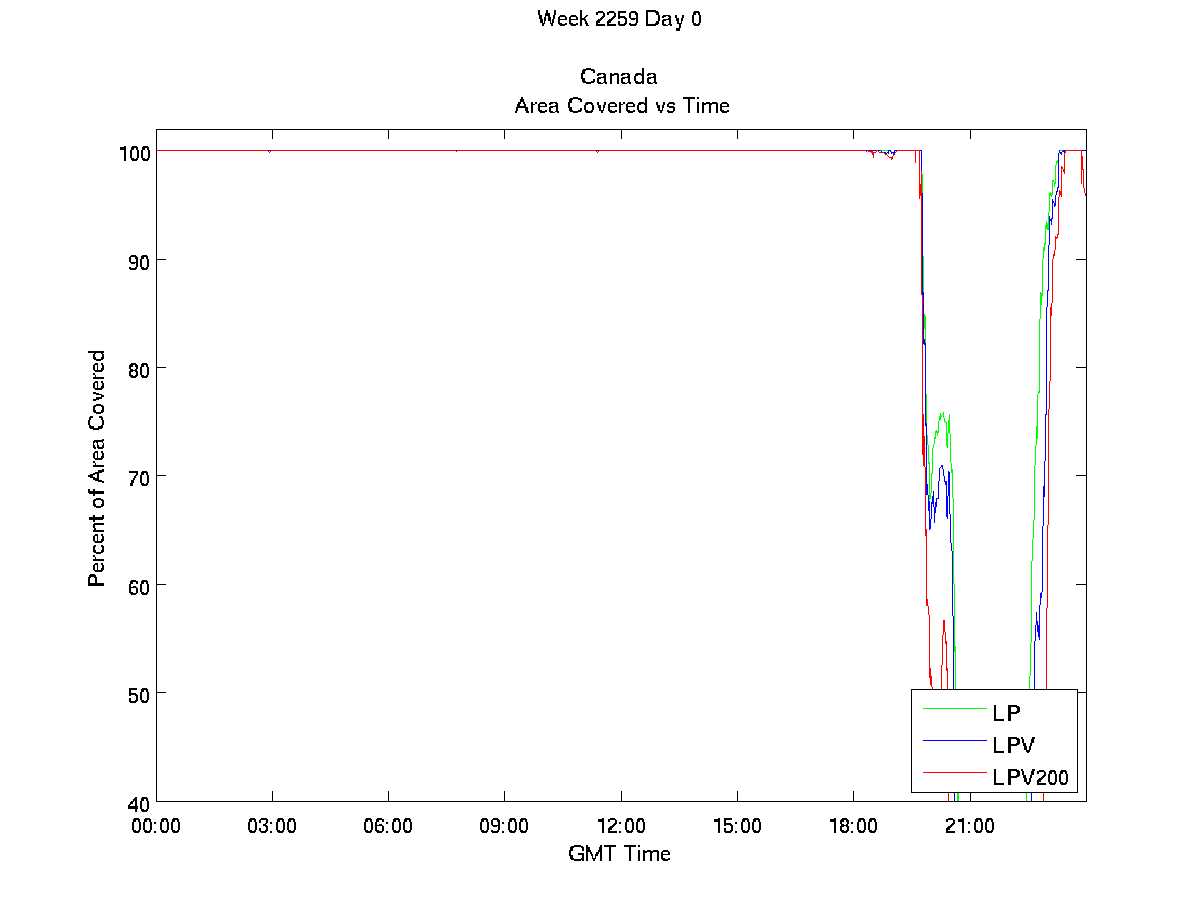This screenshot has height=900, width=1200.
Task: Click the 40 y-axis tick label
Action: point(139,801)
